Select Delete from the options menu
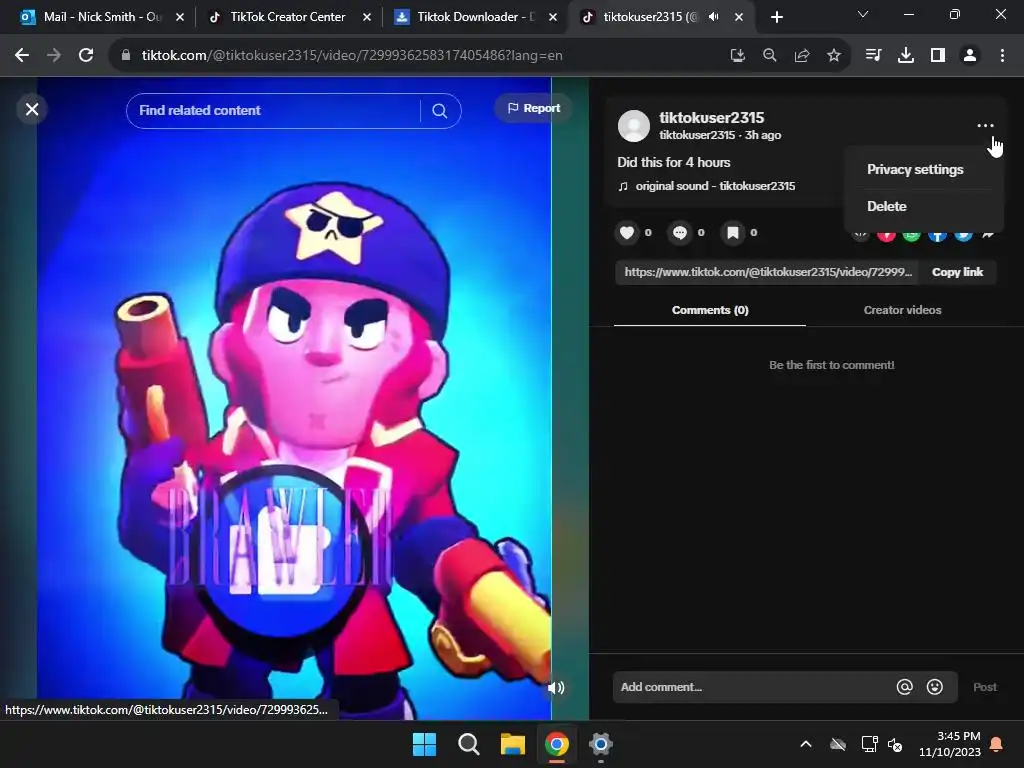Viewport: 1024px width, 768px height. (x=886, y=206)
